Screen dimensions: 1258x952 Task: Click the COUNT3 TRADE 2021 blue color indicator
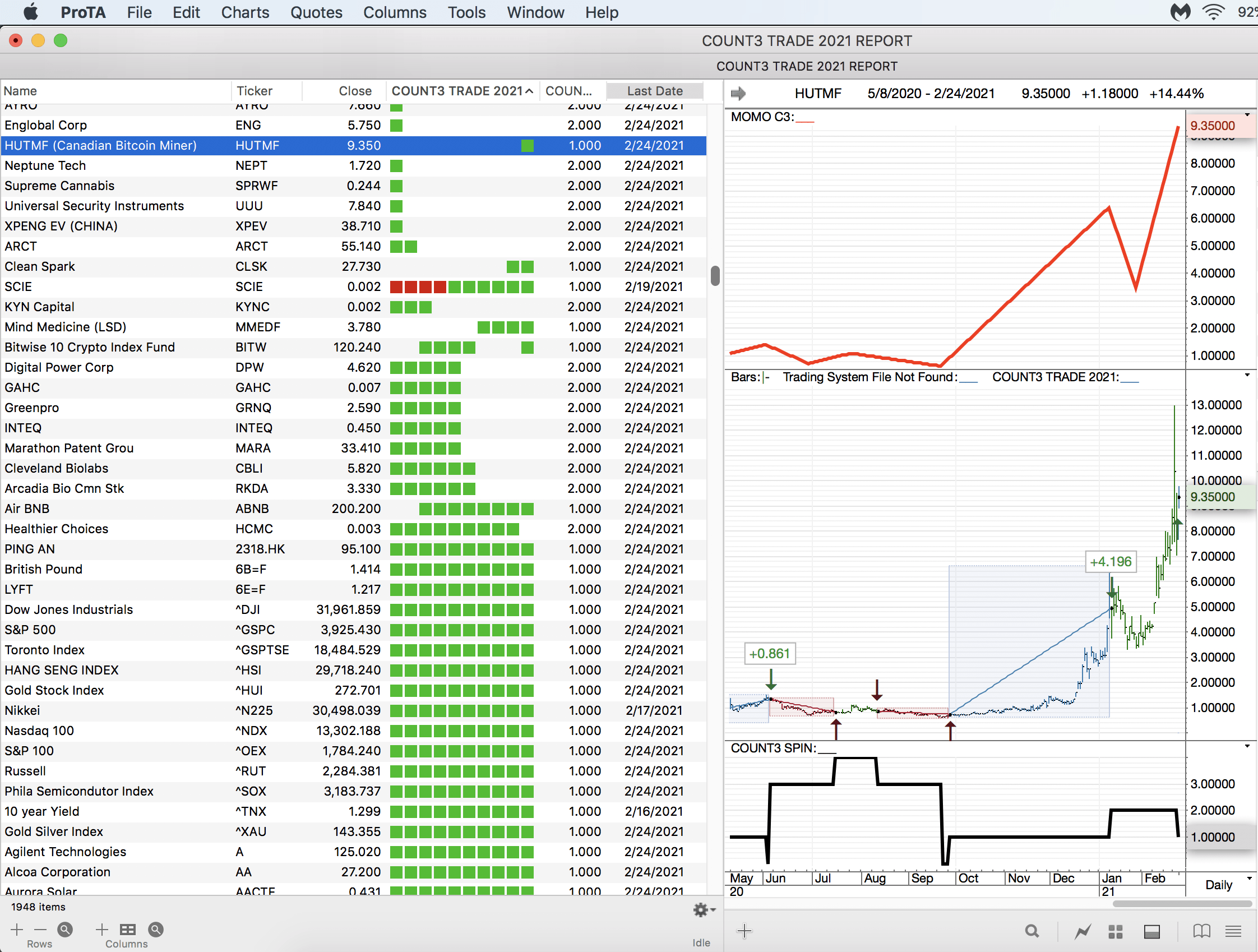pyautogui.click(x=1130, y=381)
